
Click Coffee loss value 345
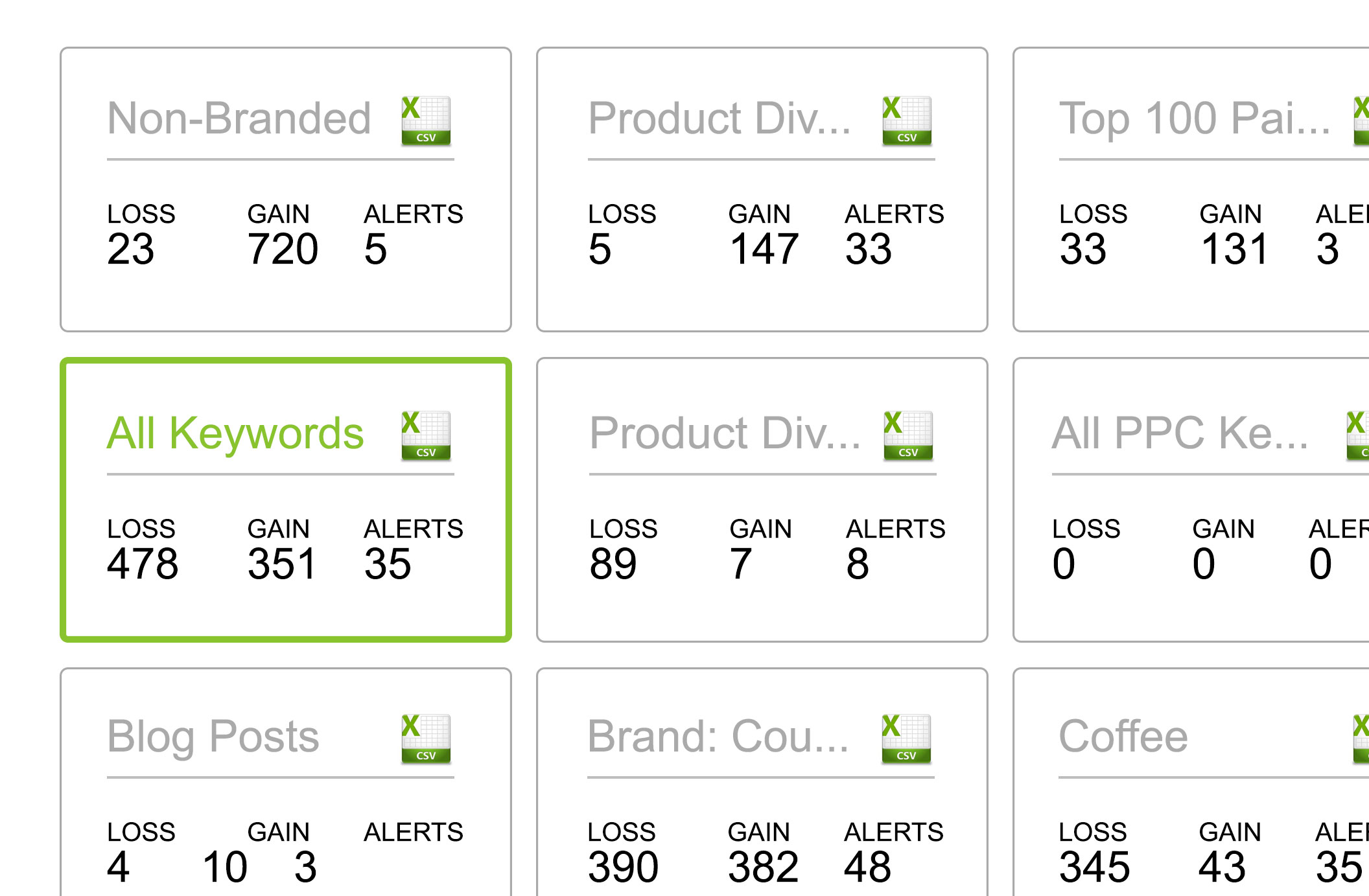(x=1094, y=867)
